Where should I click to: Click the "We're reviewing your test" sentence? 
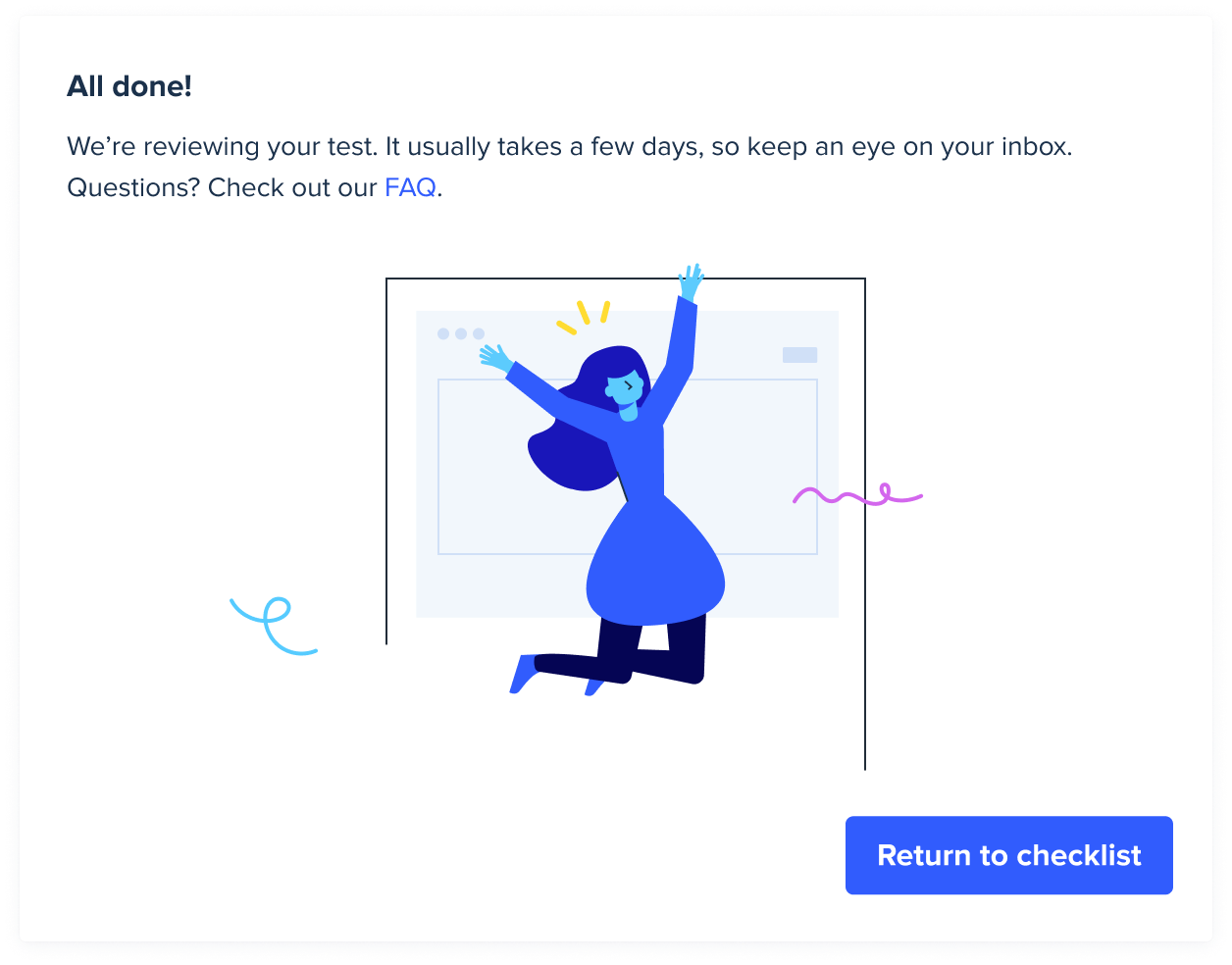[x=222, y=147]
